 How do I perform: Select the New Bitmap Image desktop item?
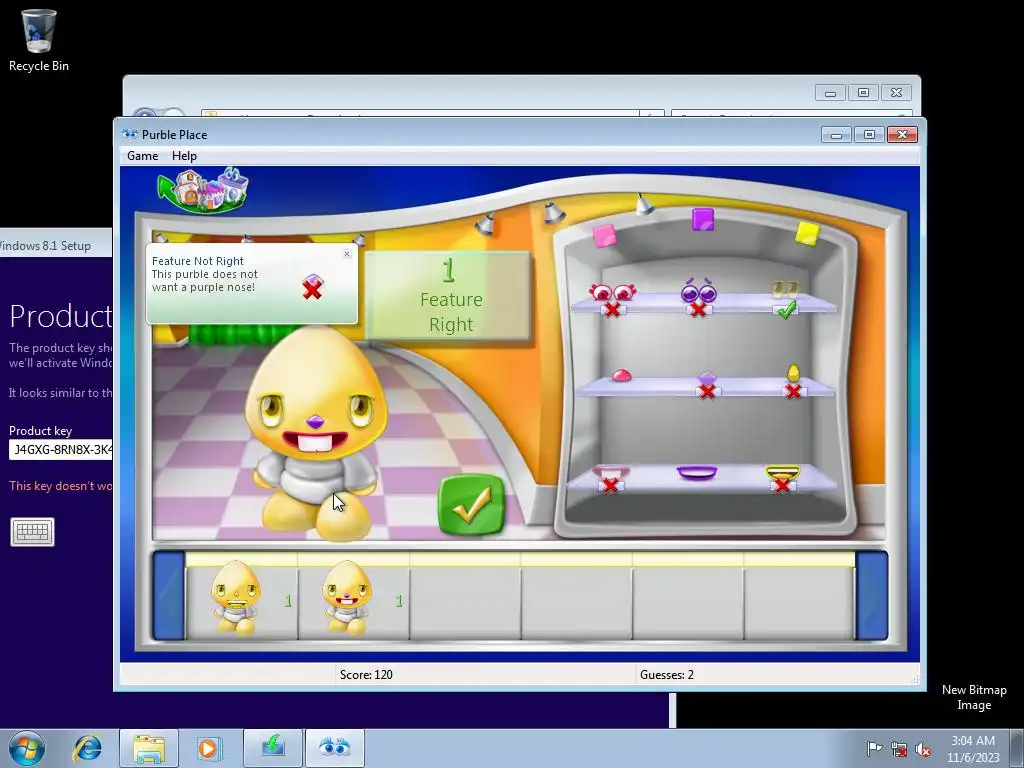point(974,697)
